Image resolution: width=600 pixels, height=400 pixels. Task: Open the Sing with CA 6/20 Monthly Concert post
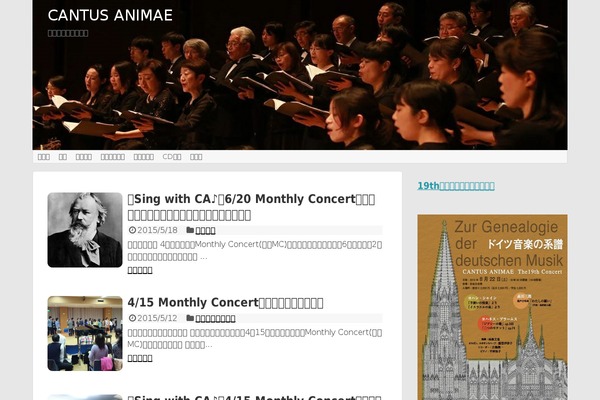(251, 207)
